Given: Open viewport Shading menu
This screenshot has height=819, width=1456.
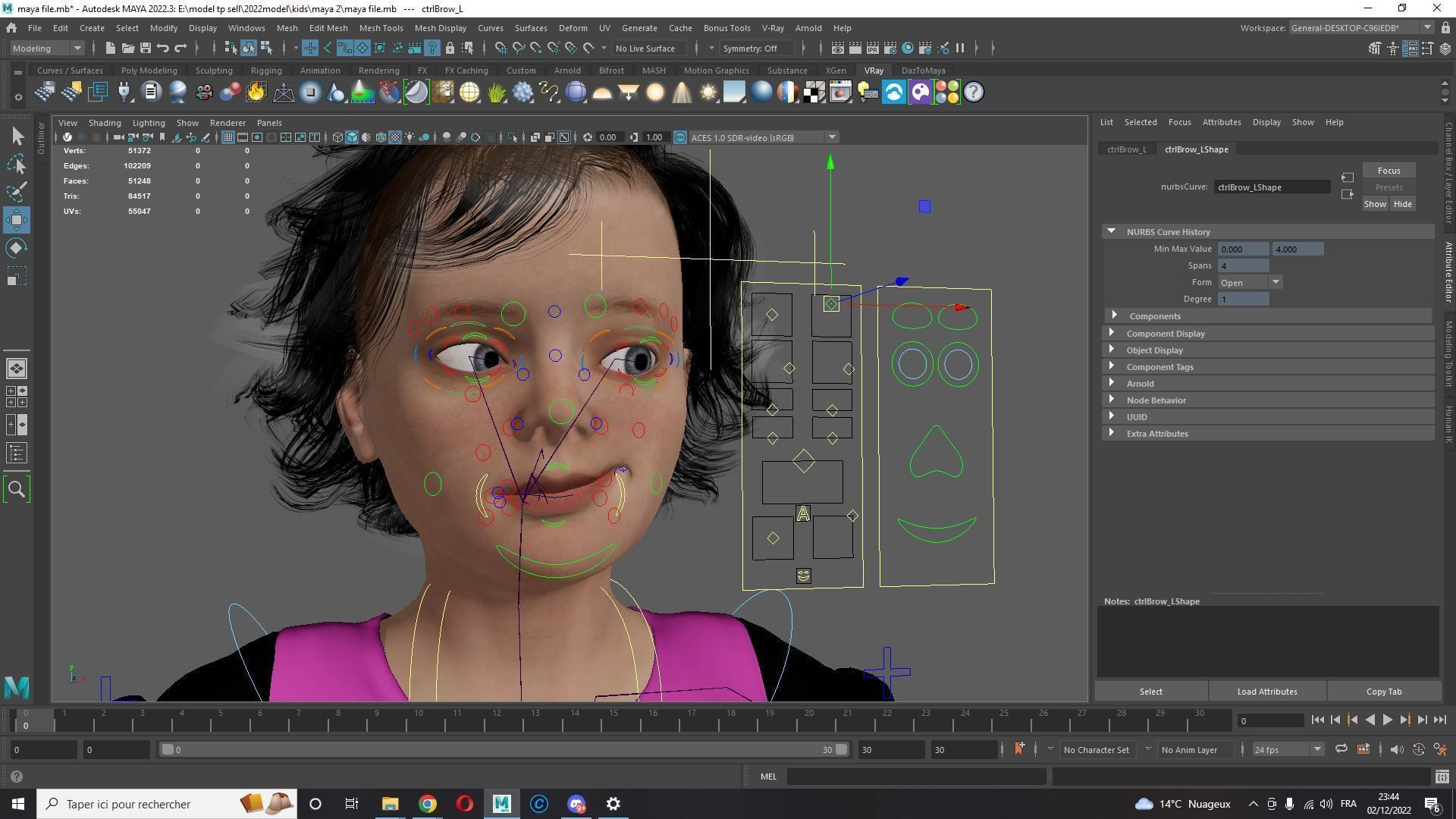Looking at the screenshot, I should coord(105,123).
